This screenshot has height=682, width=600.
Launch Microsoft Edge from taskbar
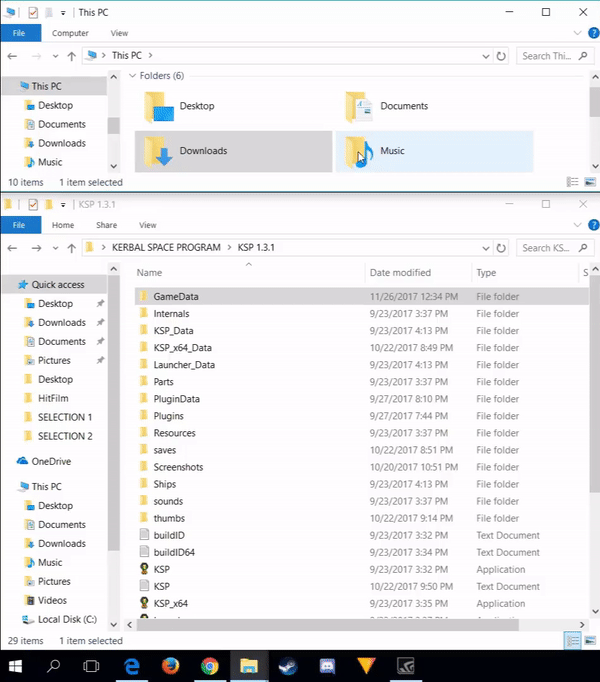coord(131,666)
